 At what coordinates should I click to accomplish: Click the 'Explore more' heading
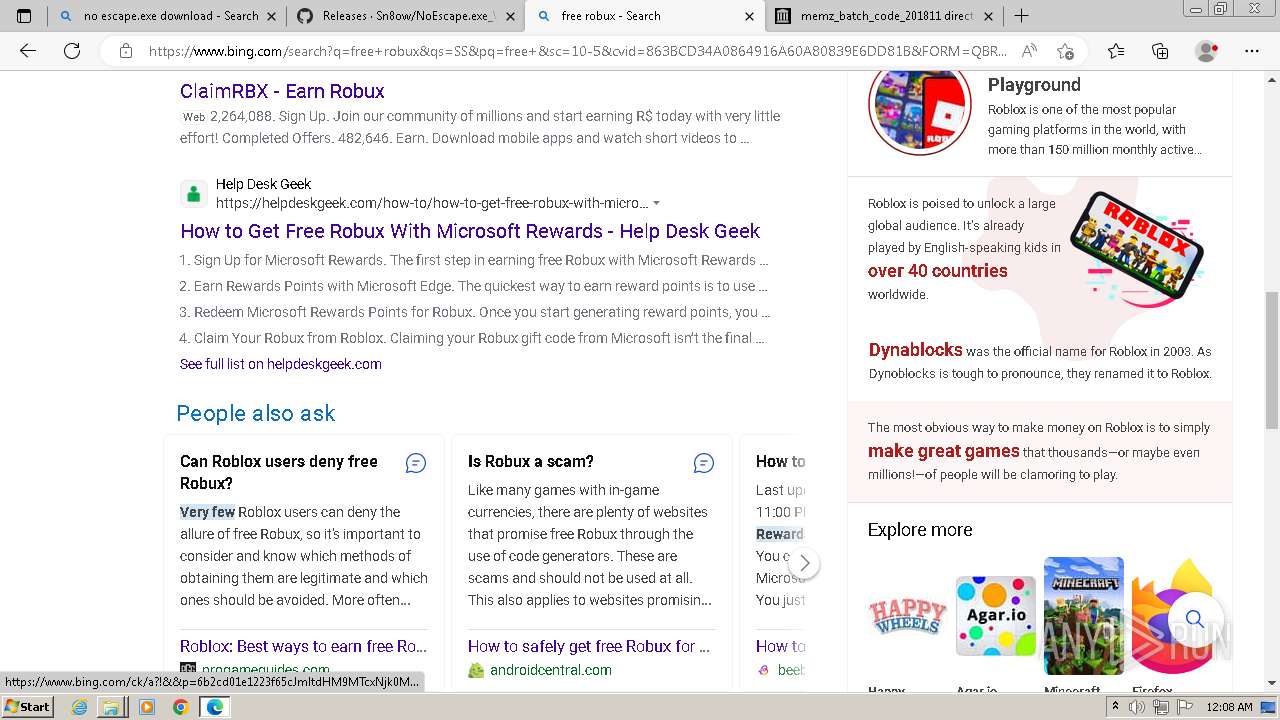pyautogui.click(x=920, y=530)
